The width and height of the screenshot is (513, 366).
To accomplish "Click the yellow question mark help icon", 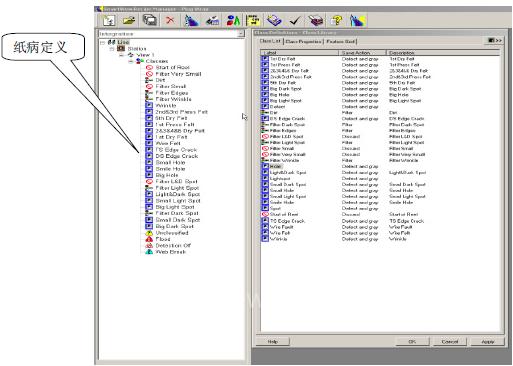I will tap(336, 21).
